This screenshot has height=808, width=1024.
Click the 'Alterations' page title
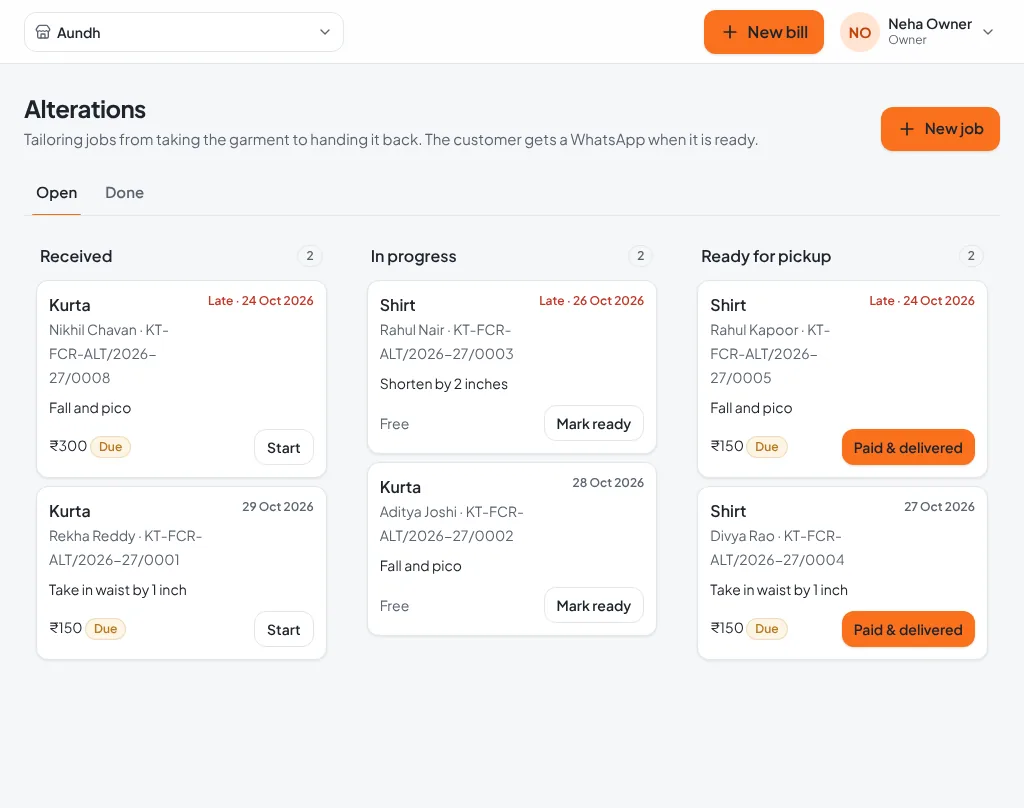coord(85,110)
